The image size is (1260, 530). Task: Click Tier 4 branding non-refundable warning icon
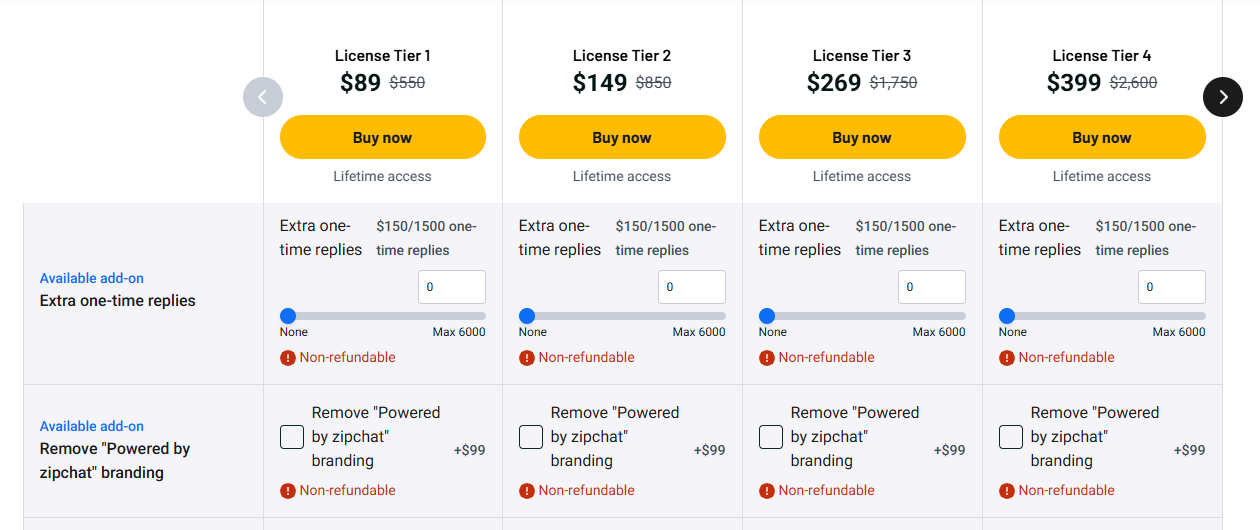click(1007, 491)
